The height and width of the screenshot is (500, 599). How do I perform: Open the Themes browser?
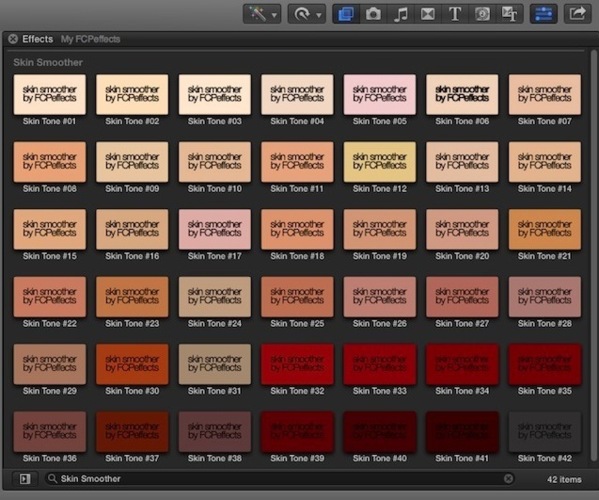pyautogui.click(x=509, y=14)
